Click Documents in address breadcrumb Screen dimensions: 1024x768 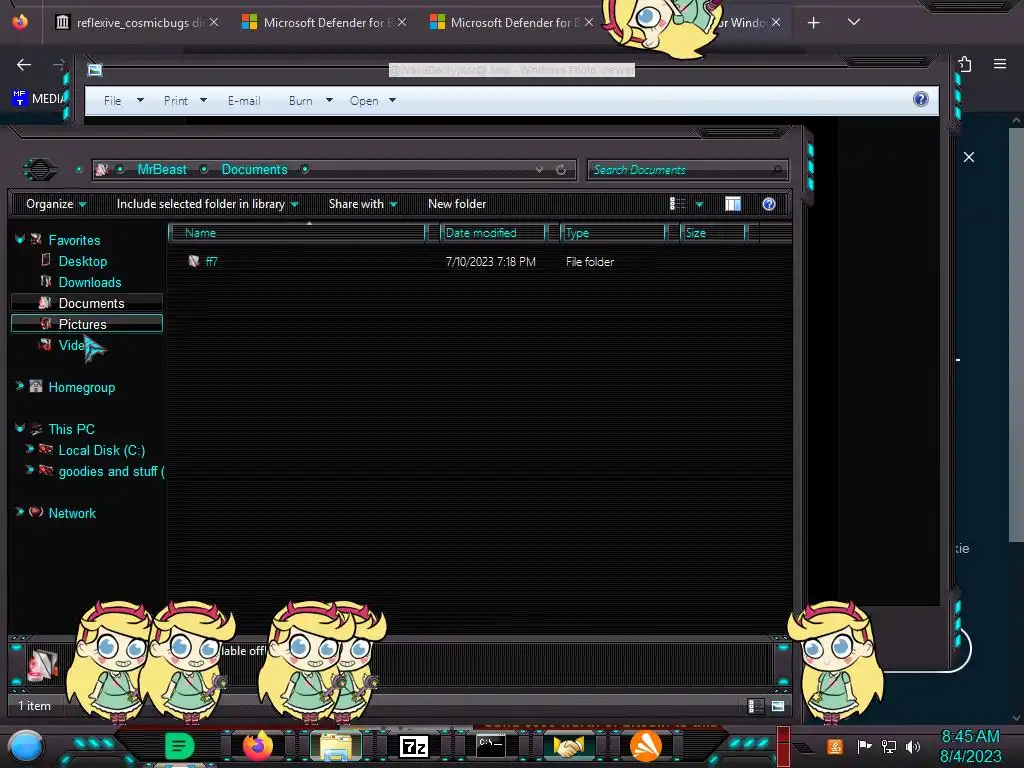[255, 170]
